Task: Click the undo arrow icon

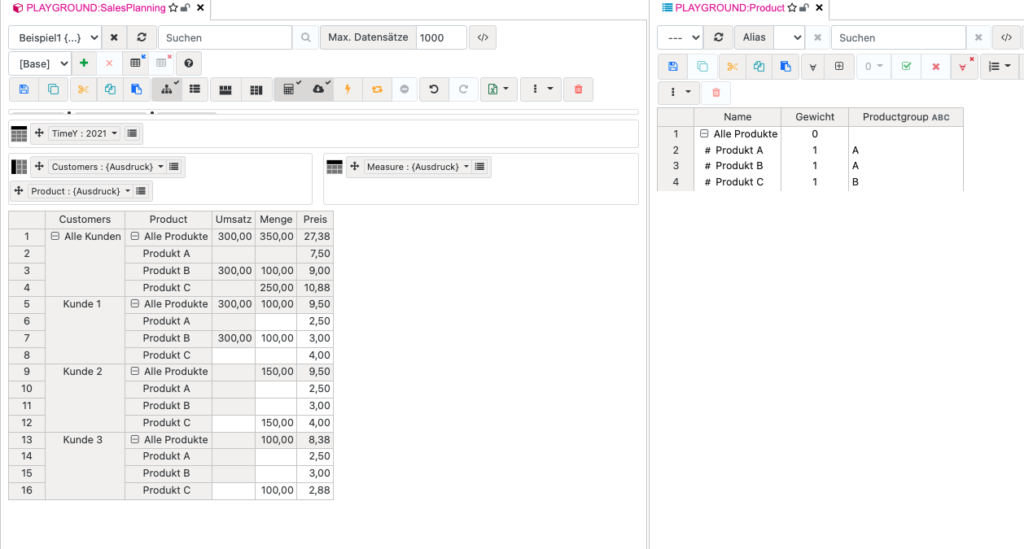Action: click(433, 89)
